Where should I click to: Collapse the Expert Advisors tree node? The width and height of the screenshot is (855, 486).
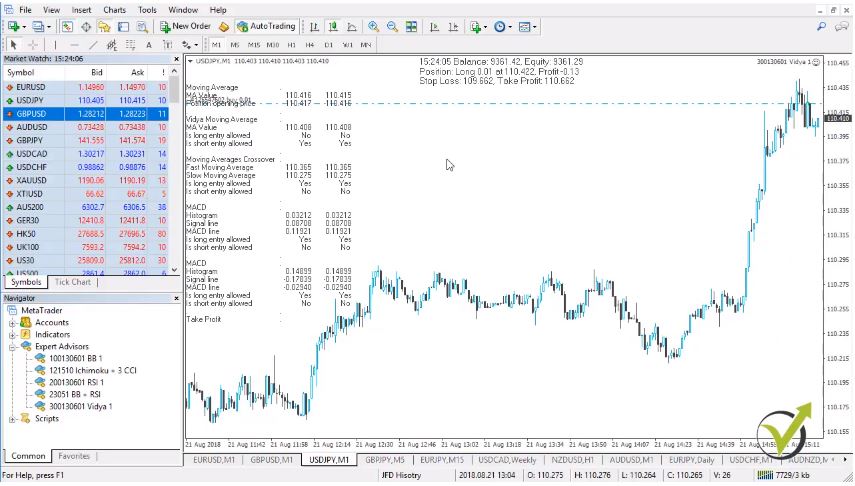pos(12,347)
